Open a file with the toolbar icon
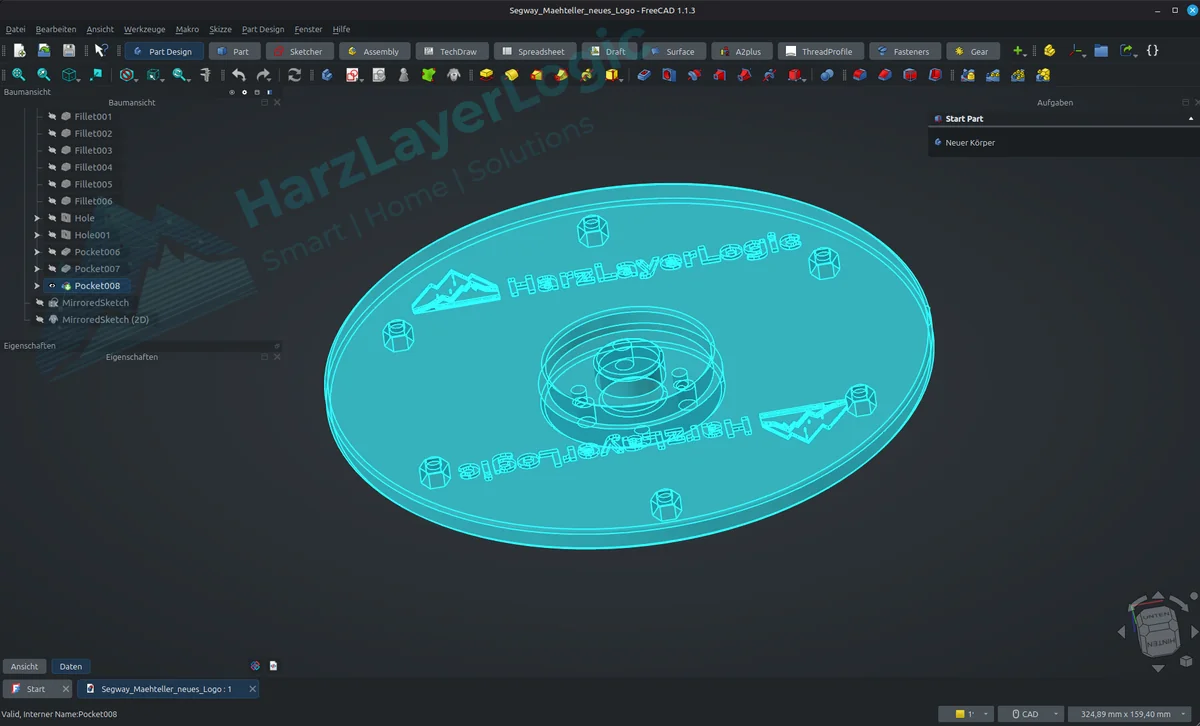This screenshot has height=726, width=1200. pos(44,51)
